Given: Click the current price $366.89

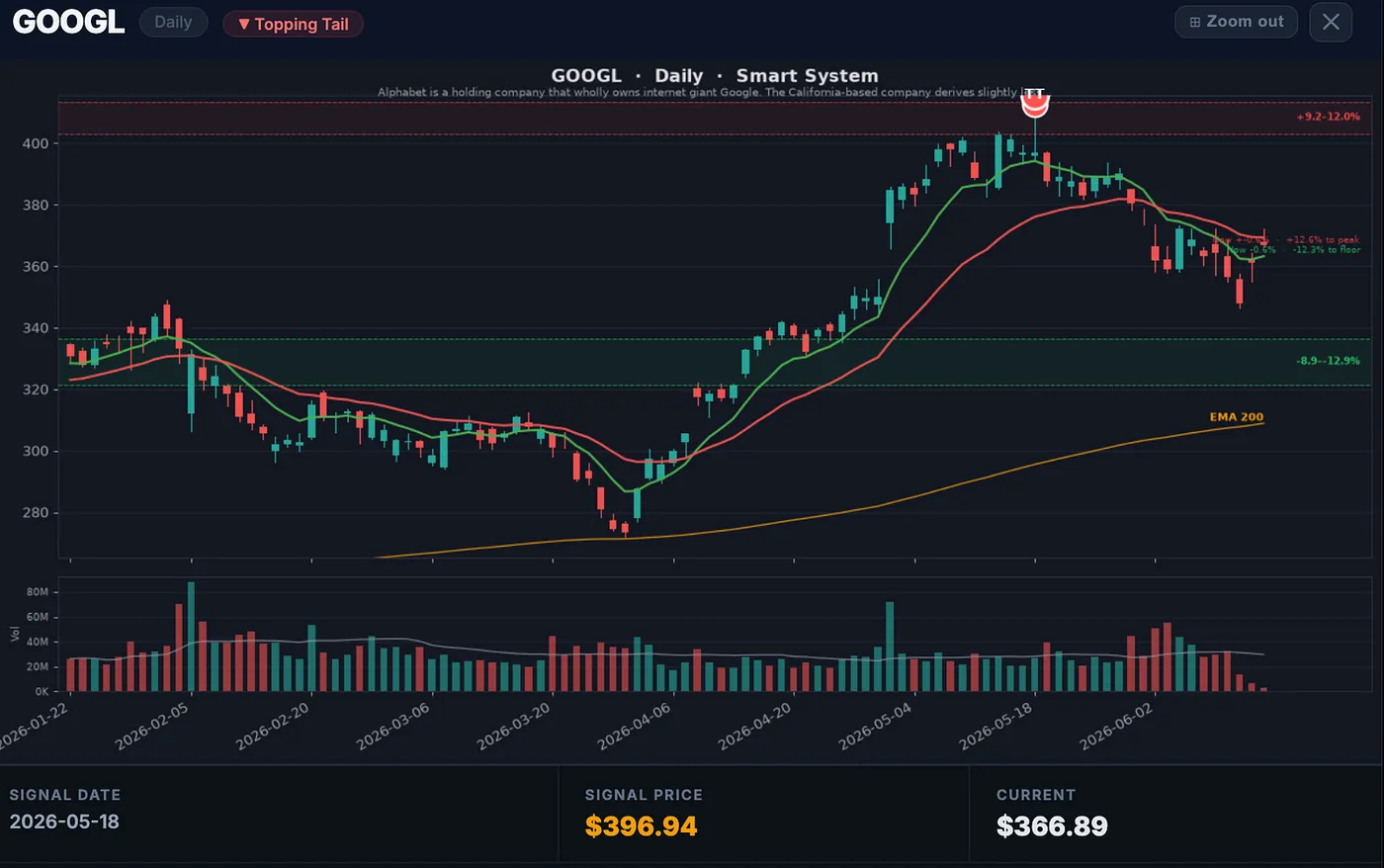Looking at the screenshot, I should pyautogui.click(x=1052, y=826).
